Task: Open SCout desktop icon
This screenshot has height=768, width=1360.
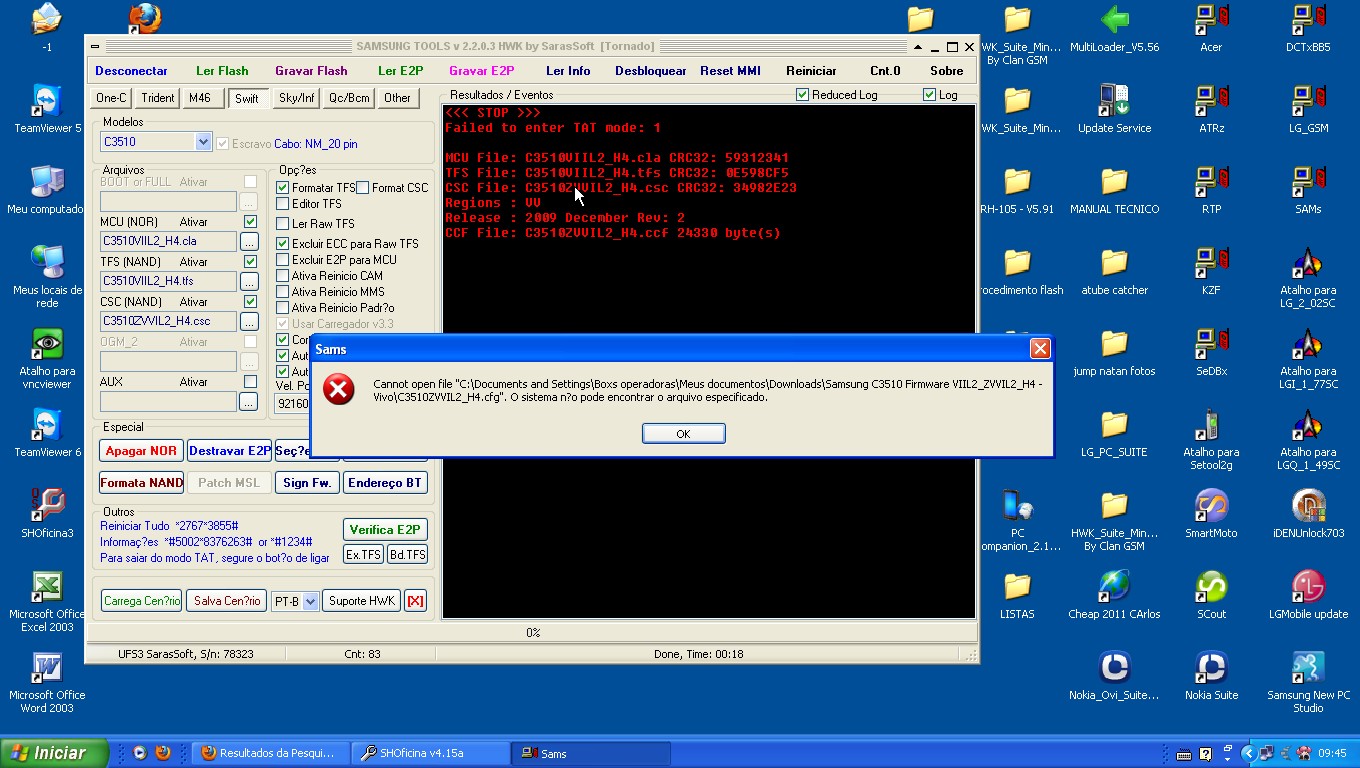Action: (x=1211, y=596)
